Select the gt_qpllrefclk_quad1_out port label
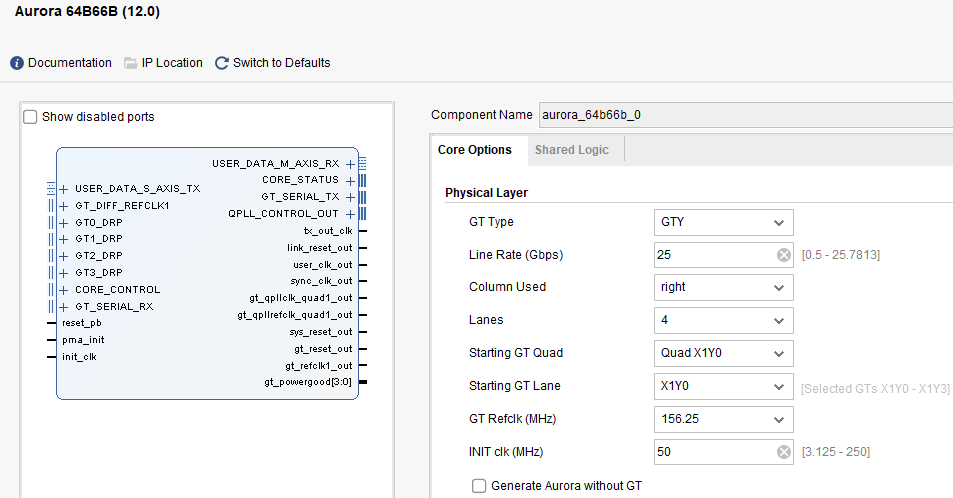Viewport: 953px width, 498px height. point(295,315)
